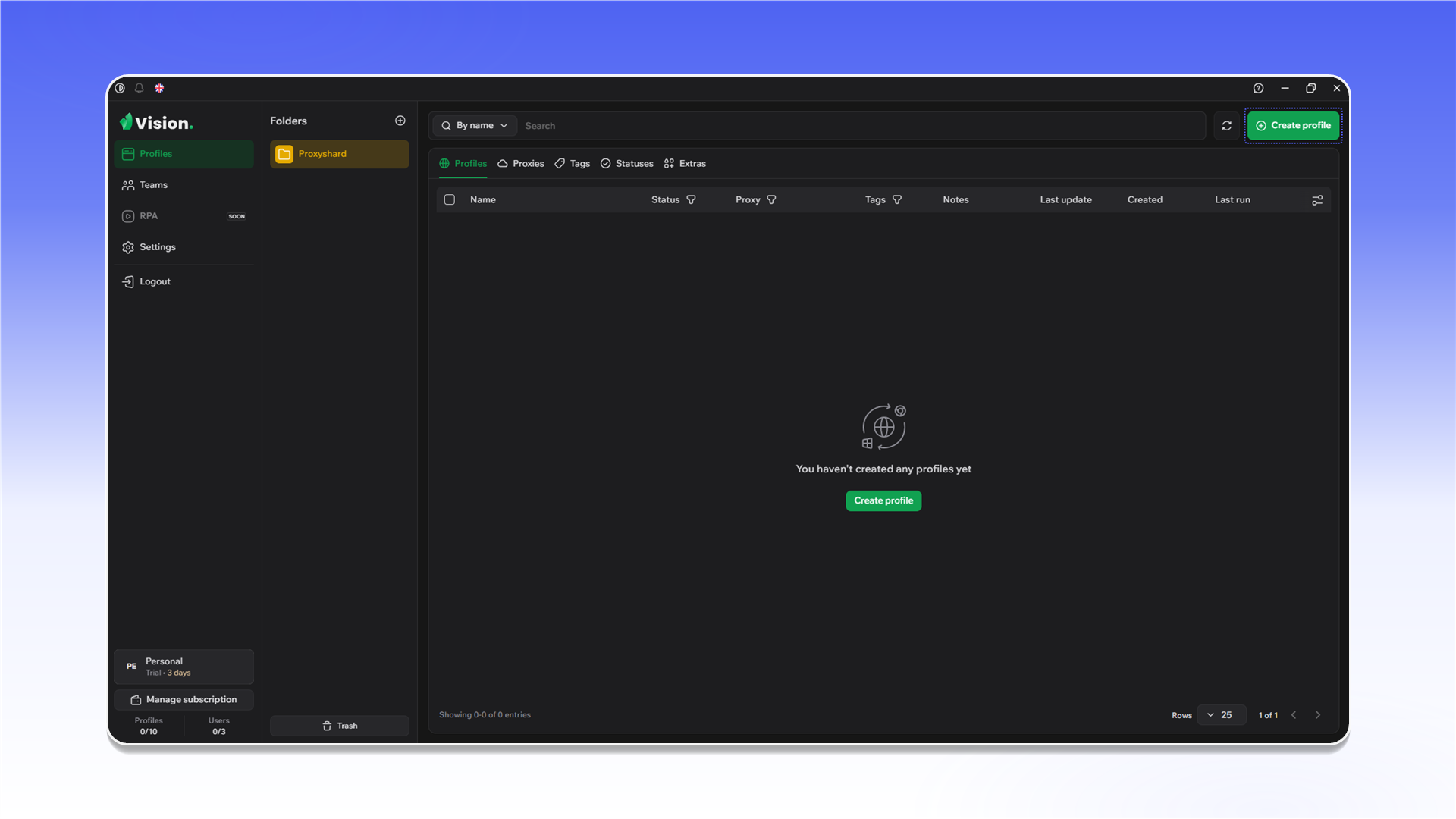Switch to the Tags tab
Image resolution: width=1456 pixels, height=819 pixels.
coord(573,164)
